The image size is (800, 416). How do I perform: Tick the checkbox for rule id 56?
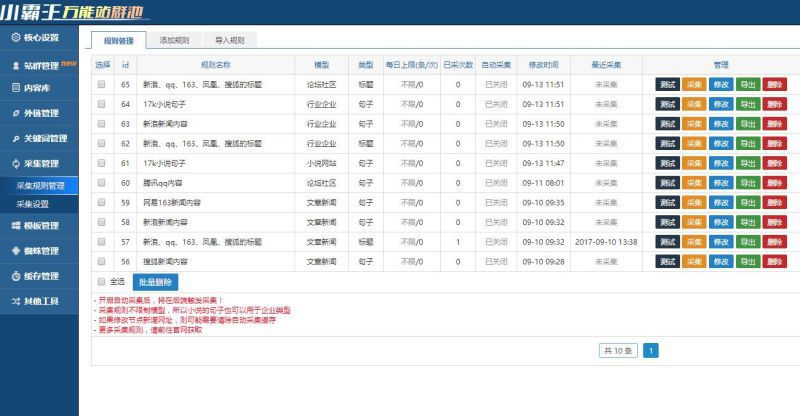(x=102, y=261)
